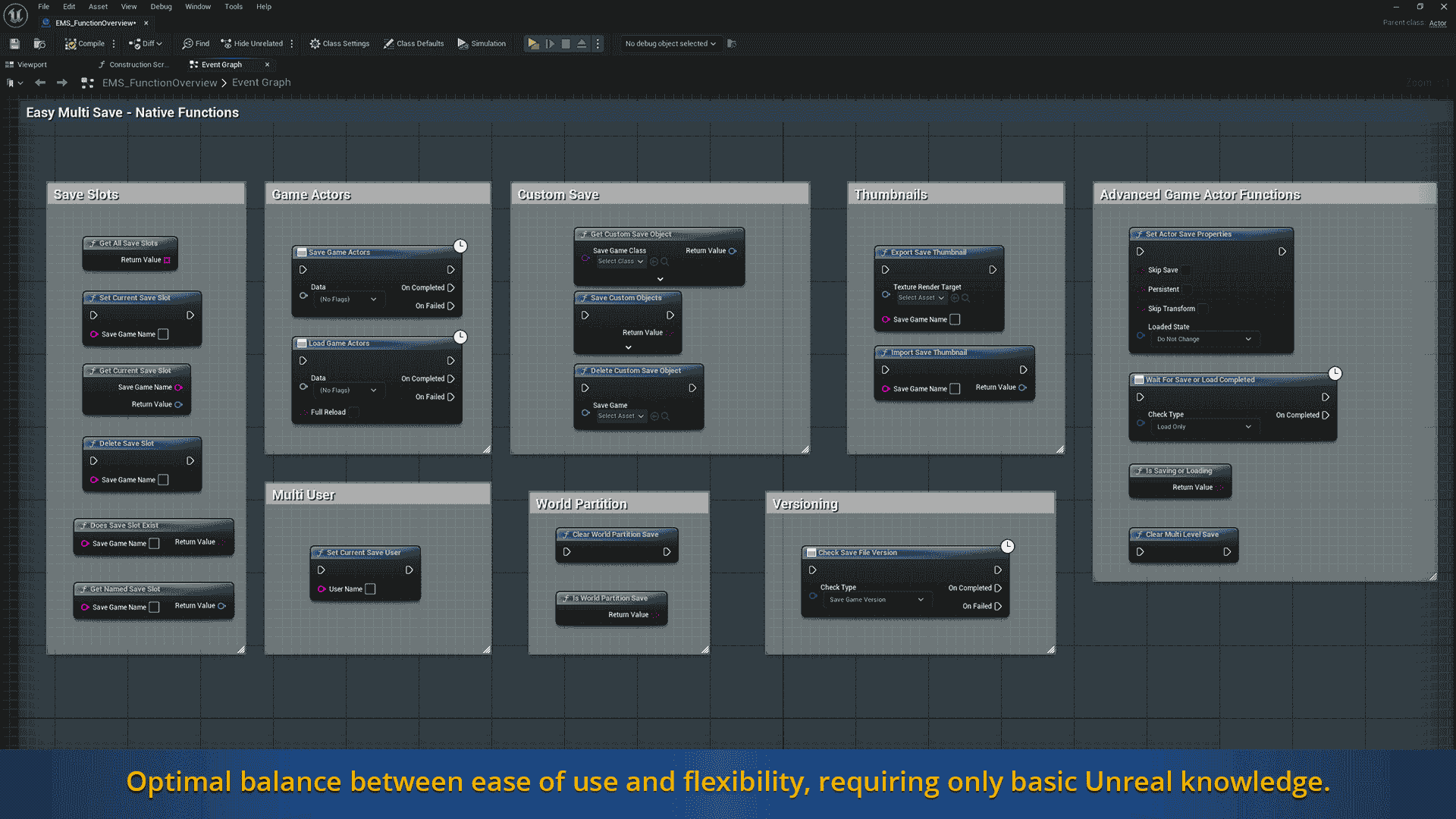The height and width of the screenshot is (819, 1456).
Task: Click the graph icon before the breadcrumb
Action: [87, 83]
